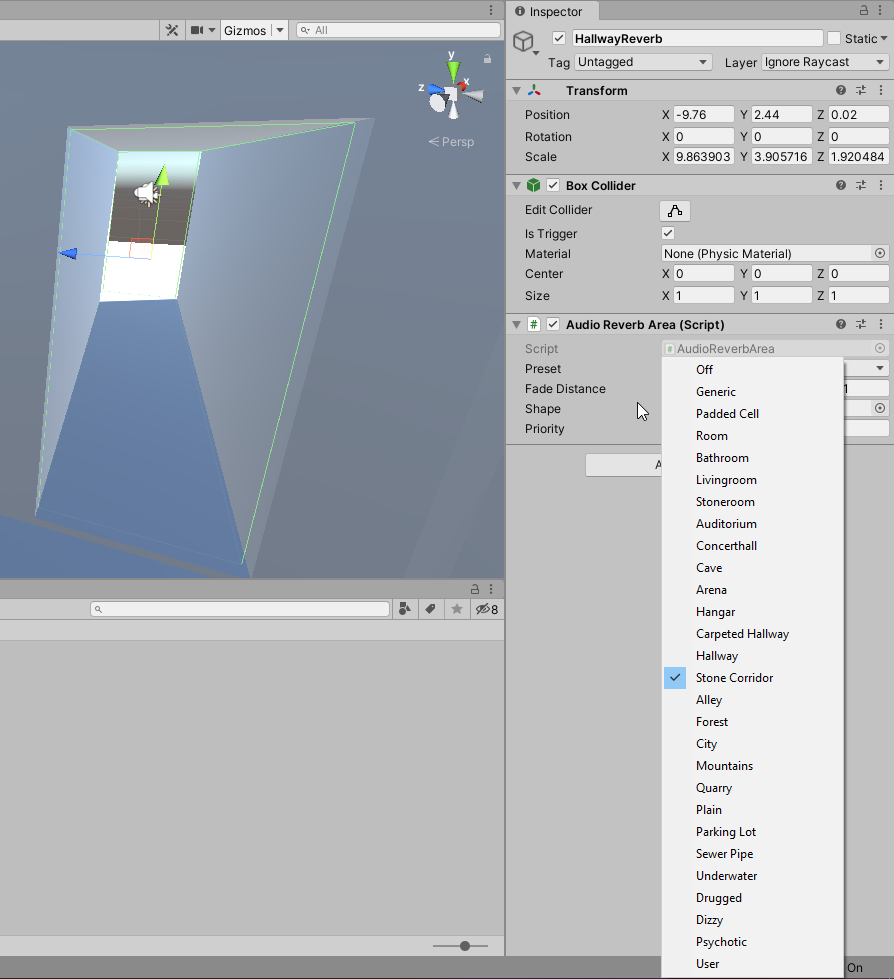Open the Layer dropdown set to Ignore Raycast
Image resolution: width=894 pixels, height=979 pixels.
(x=824, y=62)
